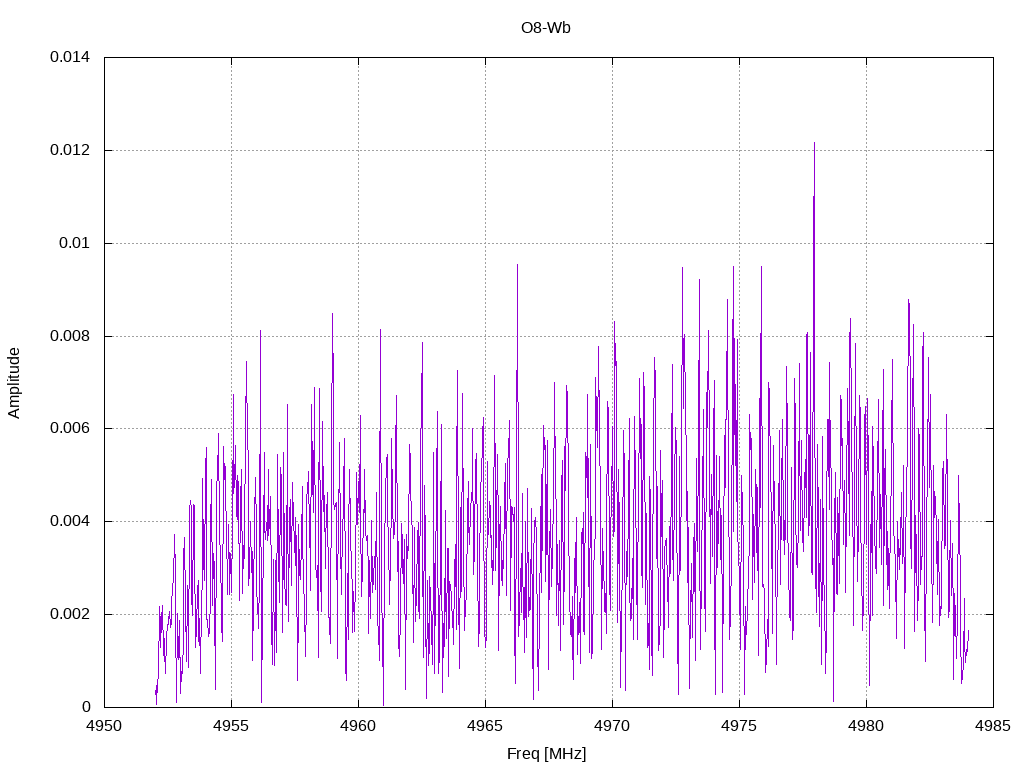This screenshot has height=768, width=1024.
Task: Click the 0.006 y-axis tick label
Action: click(x=70, y=428)
